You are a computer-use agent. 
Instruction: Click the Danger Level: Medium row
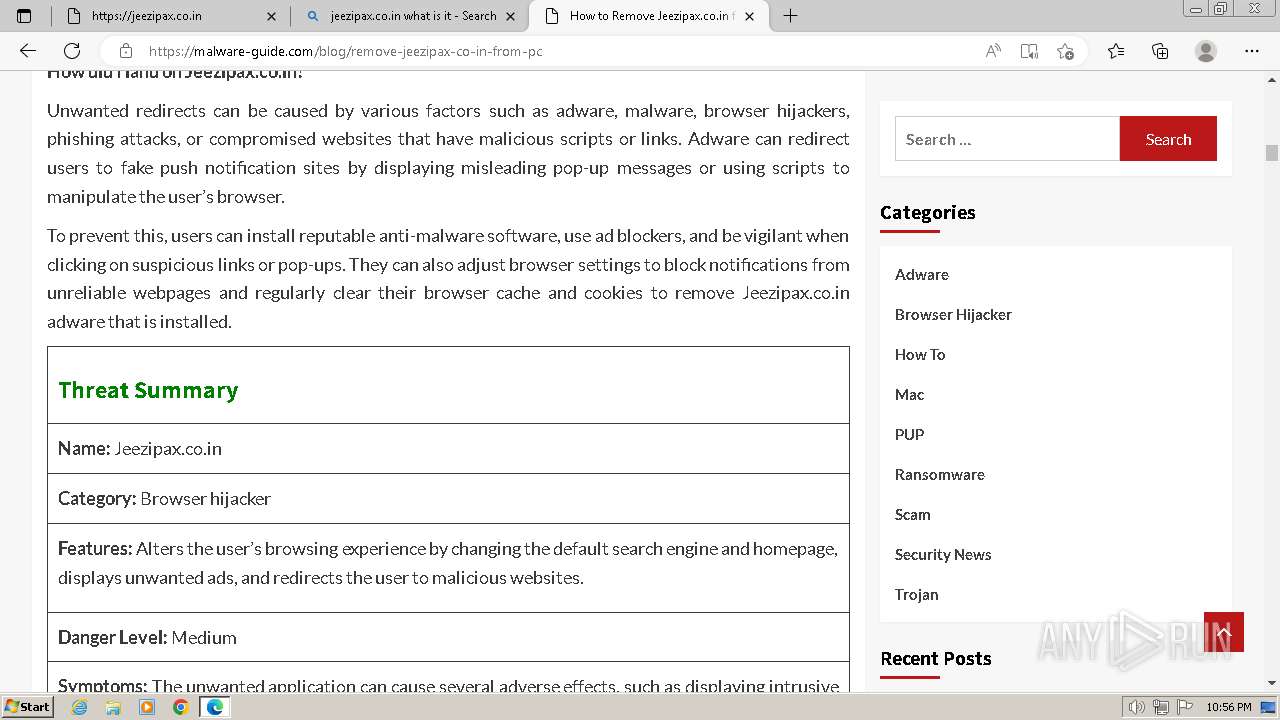[448, 637]
